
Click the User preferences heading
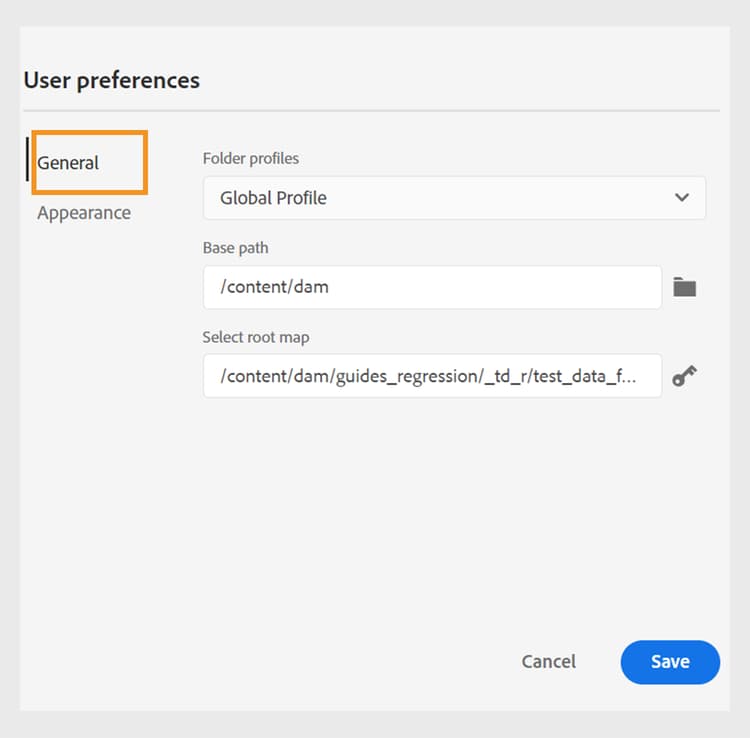tap(112, 81)
